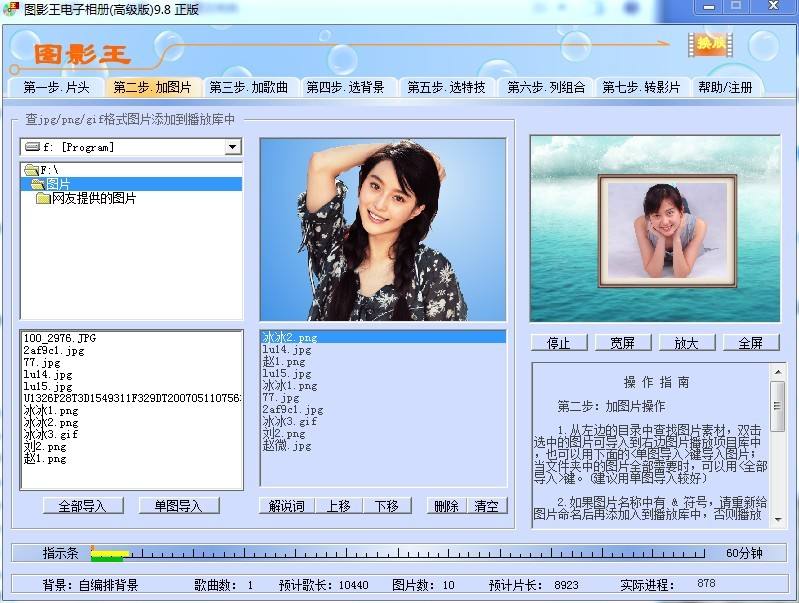Switch to 第七步.转影片 tab

coord(641,88)
